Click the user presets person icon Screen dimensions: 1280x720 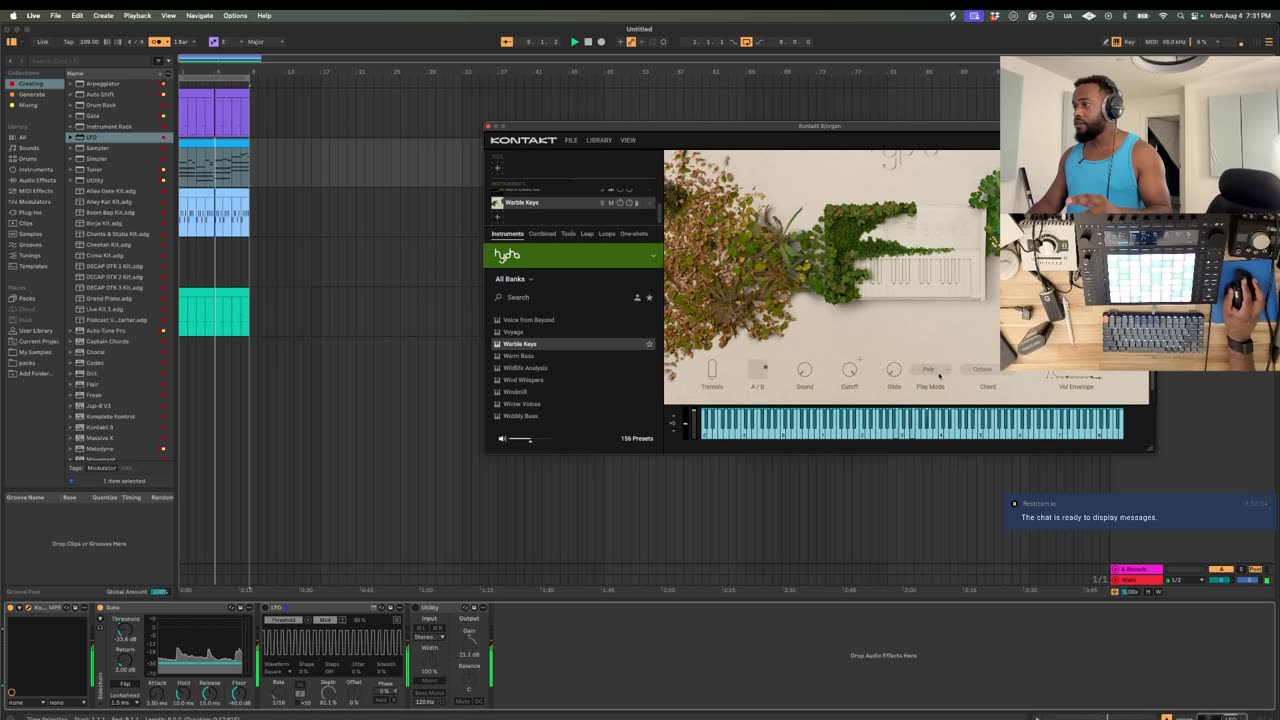point(637,297)
